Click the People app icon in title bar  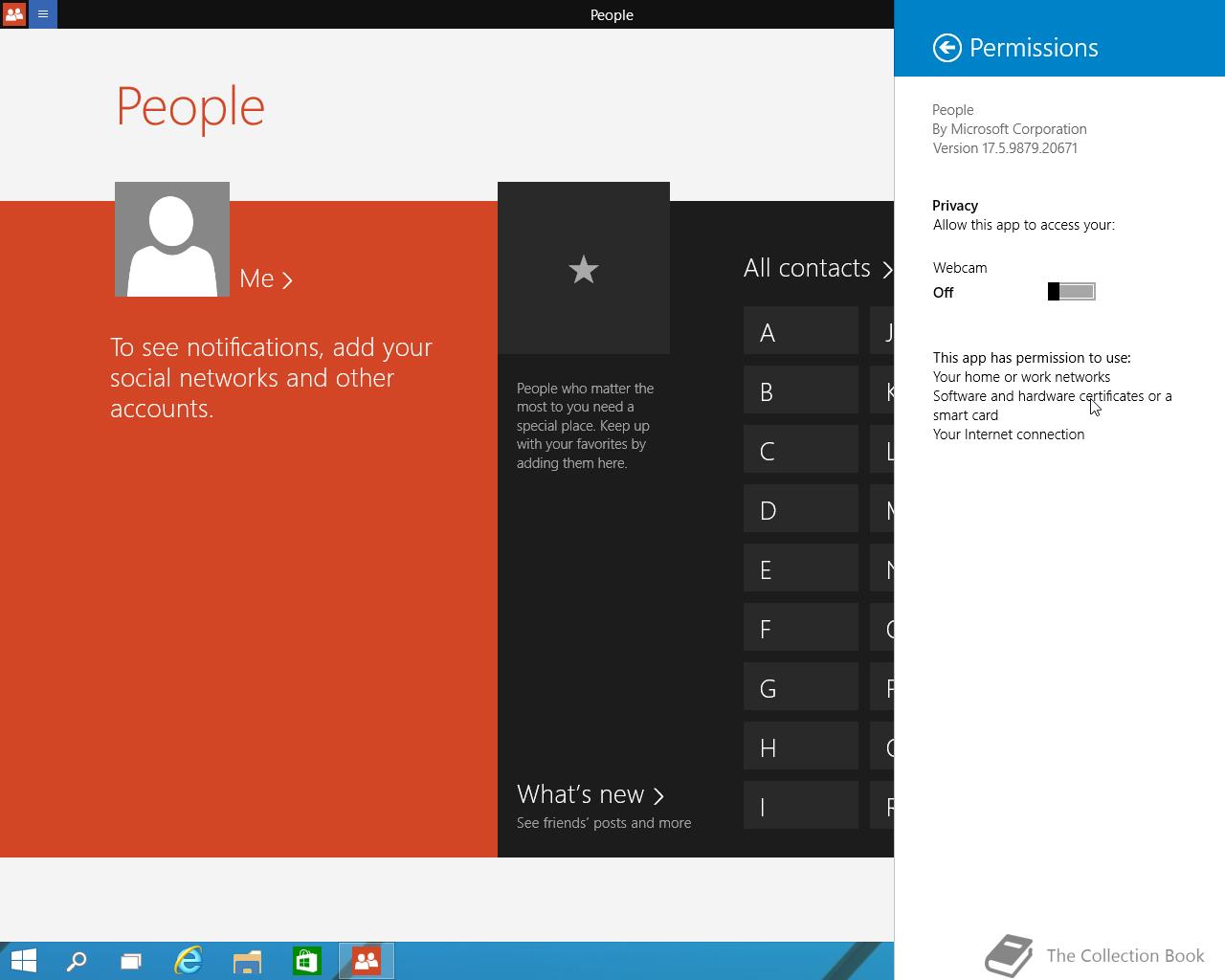coord(14,14)
